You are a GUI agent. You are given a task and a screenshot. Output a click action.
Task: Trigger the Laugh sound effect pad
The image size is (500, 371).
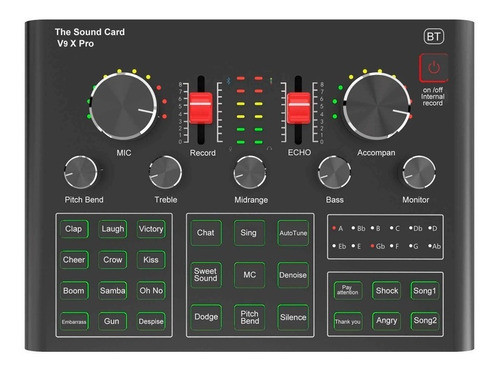click(x=113, y=229)
